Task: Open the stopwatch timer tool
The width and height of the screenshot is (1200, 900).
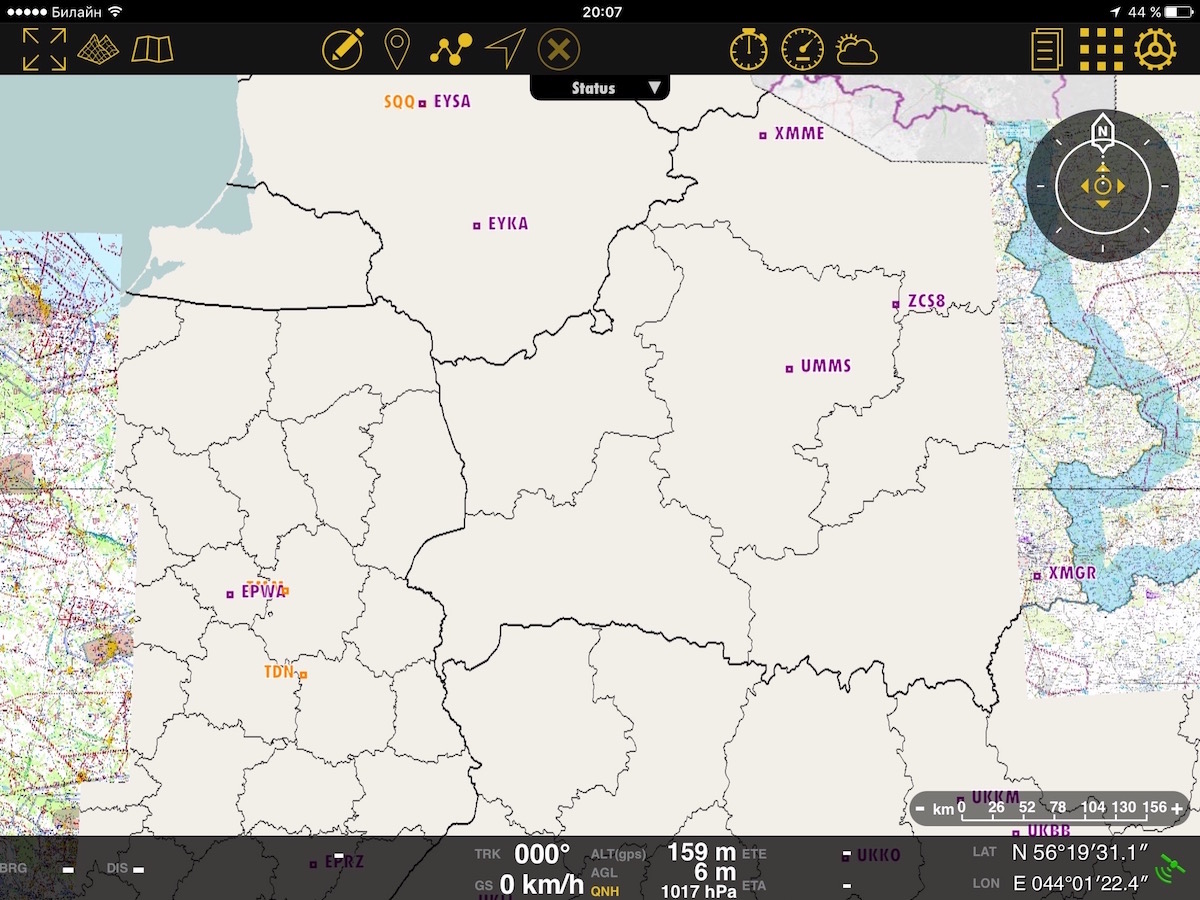Action: pyautogui.click(x=748, y=49)
